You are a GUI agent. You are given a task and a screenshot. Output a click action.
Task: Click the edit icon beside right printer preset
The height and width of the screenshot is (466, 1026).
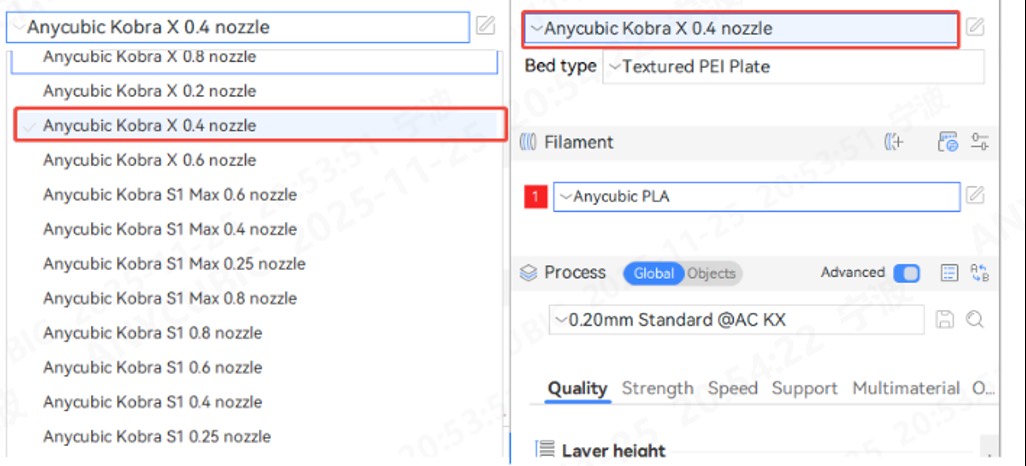pyautogui.click(x=975, y=27)
